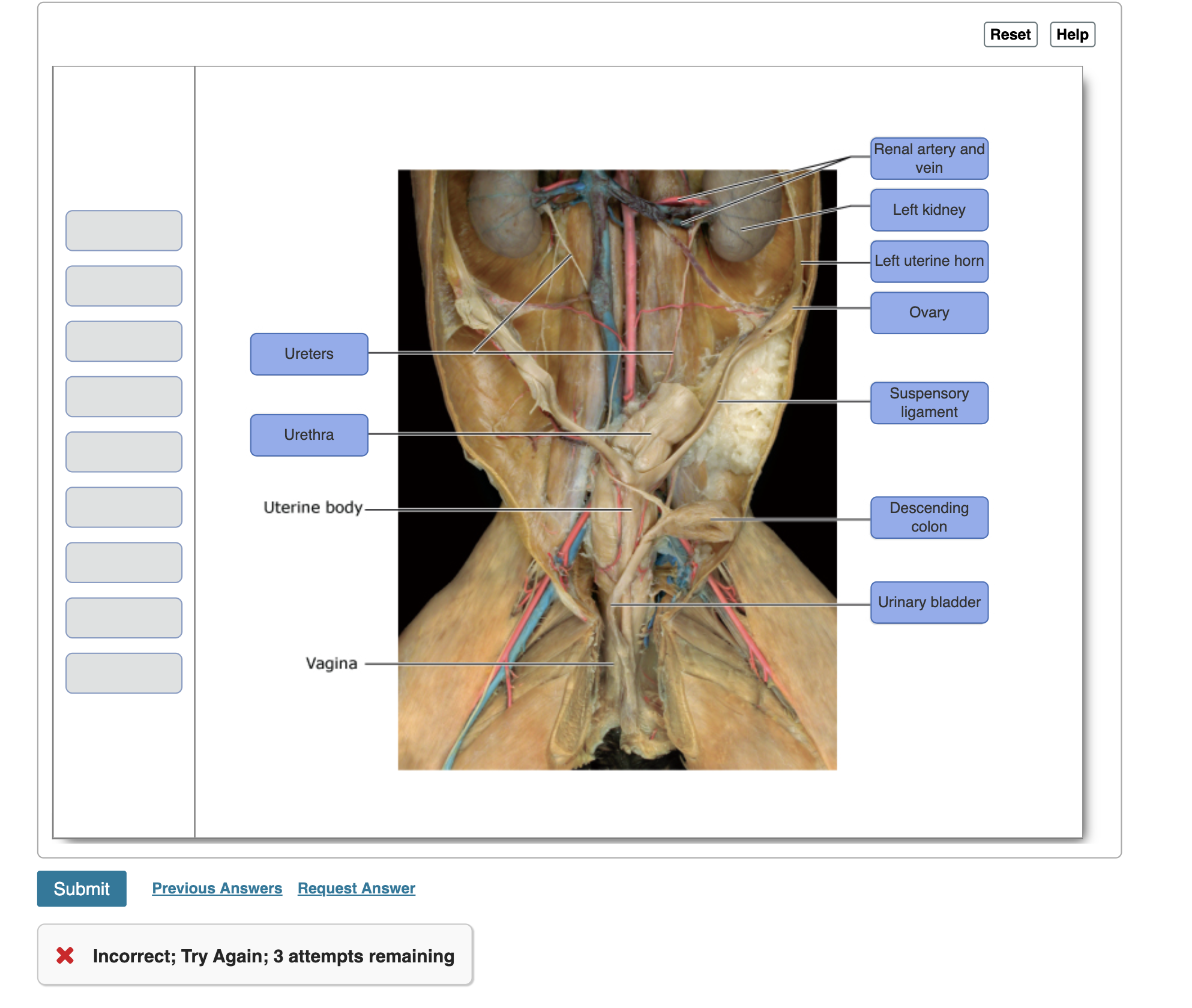Viewport: 1192px width, 1008px height.
Task: Click the Uterine body text label
Action: [313, 508]
